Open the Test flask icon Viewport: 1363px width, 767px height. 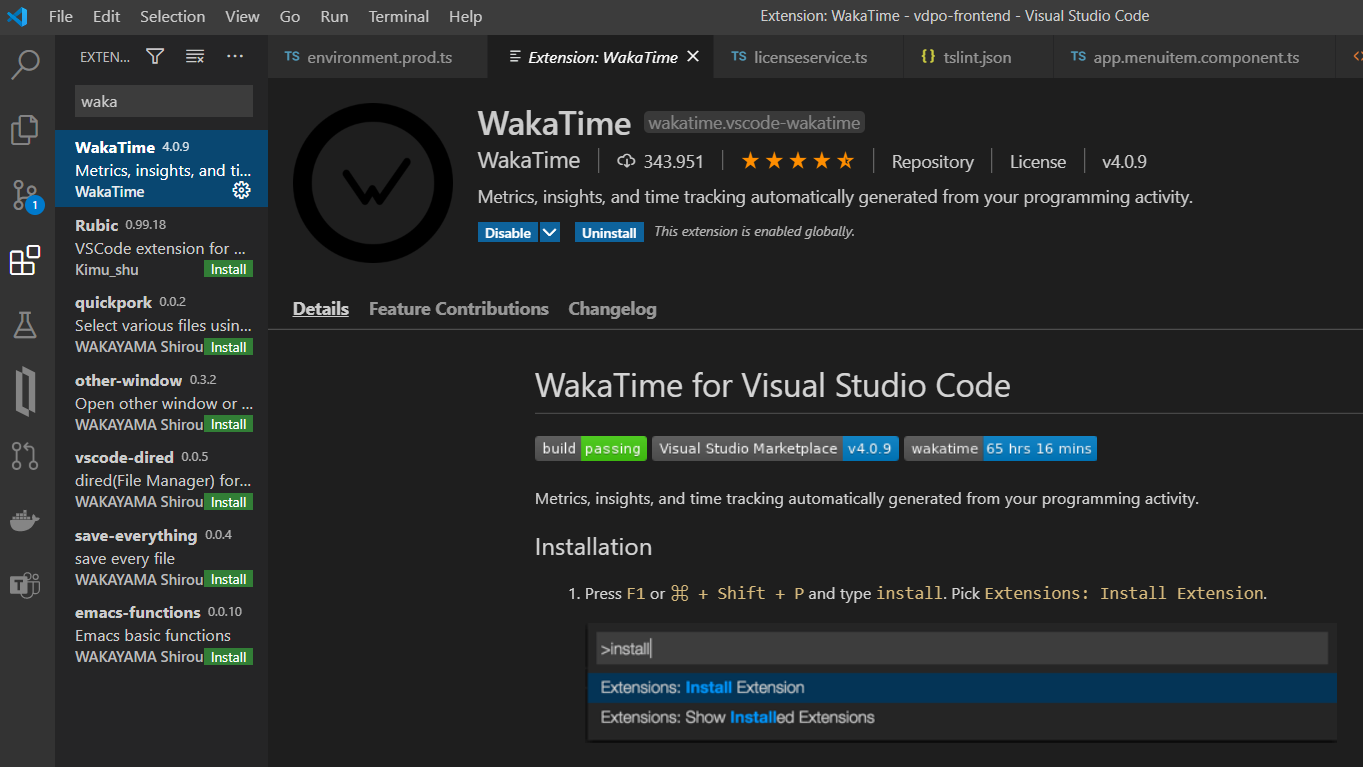click(x=25, y=324)
